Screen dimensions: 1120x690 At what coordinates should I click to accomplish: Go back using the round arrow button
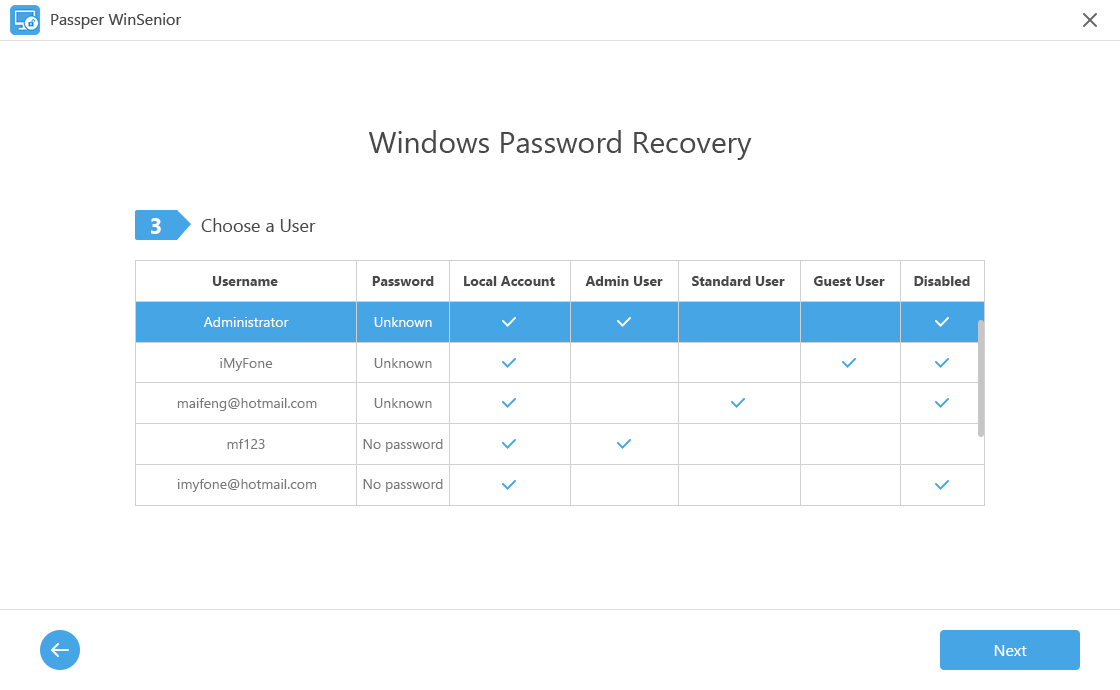(x=60, y=650)
